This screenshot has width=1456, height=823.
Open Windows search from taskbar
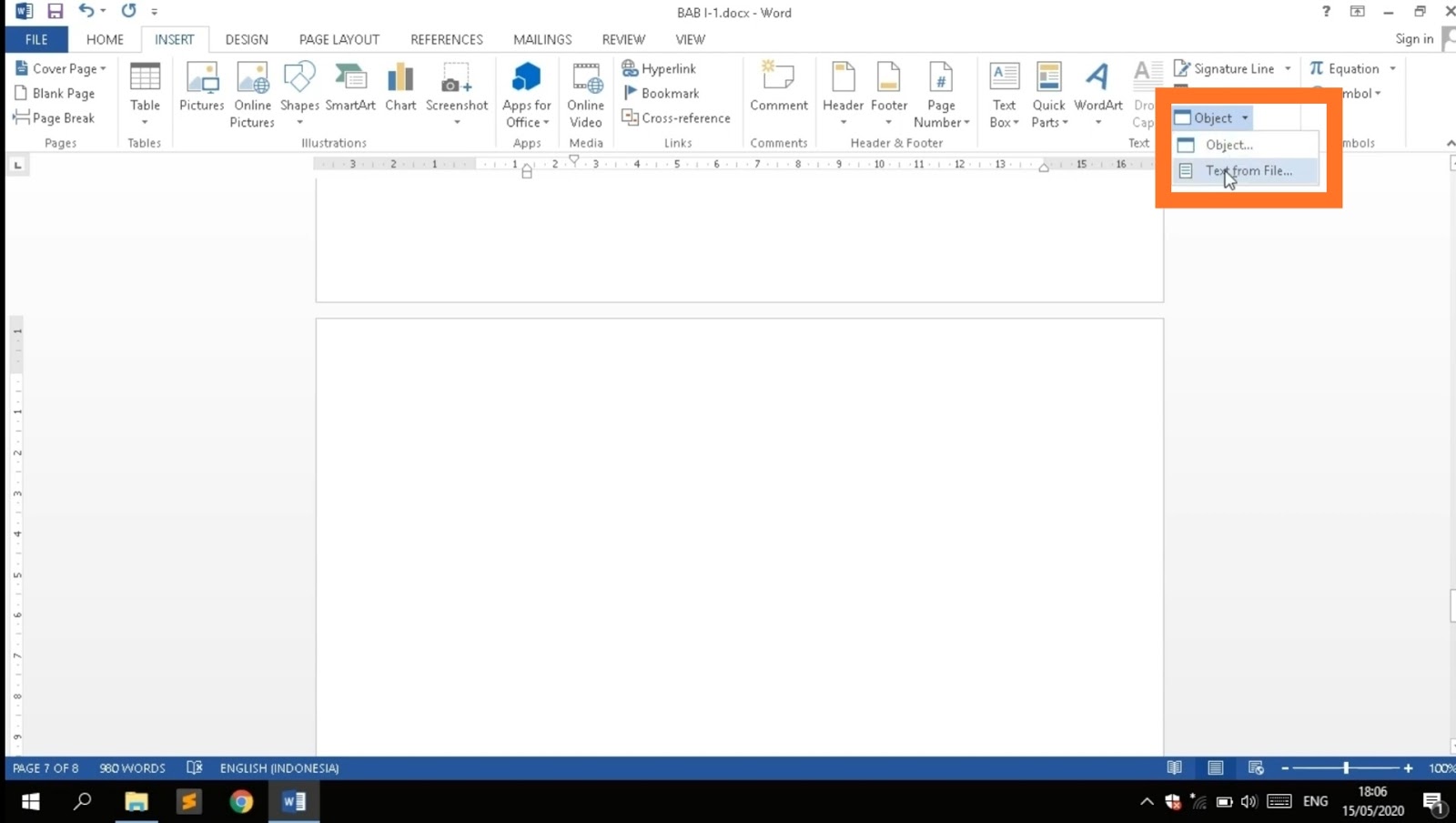pos(83,801)
